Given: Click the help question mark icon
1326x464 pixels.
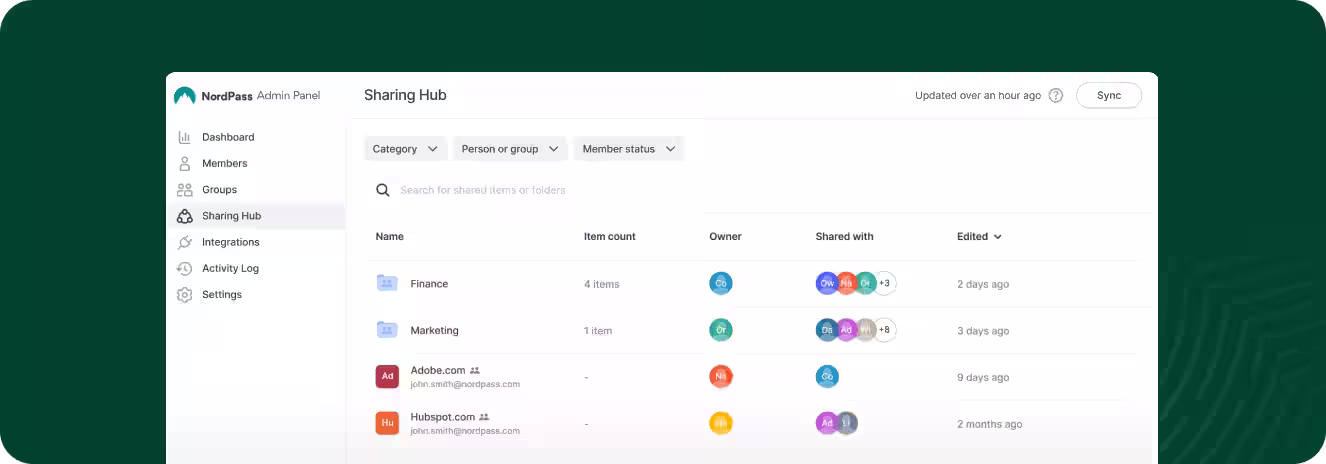Looking at the screenshot, I should [x=1055, y=96].
